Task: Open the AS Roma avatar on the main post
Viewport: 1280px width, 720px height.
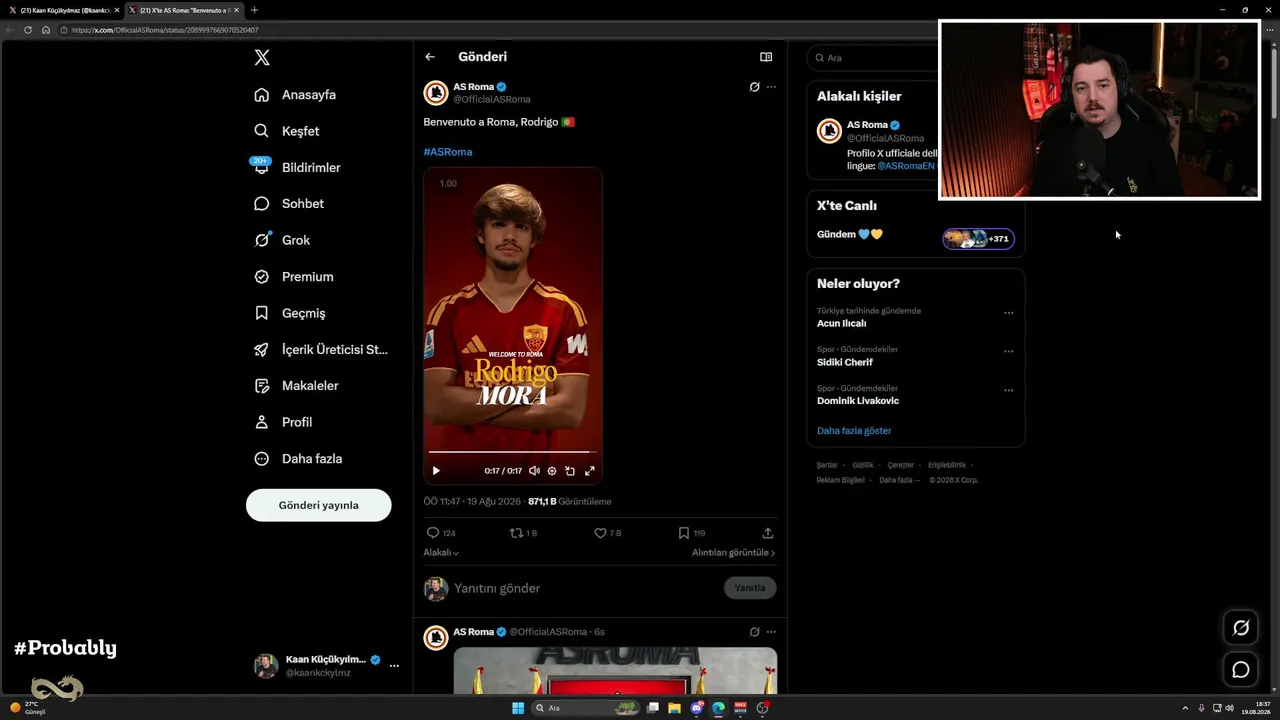Action: coord(436,93)
